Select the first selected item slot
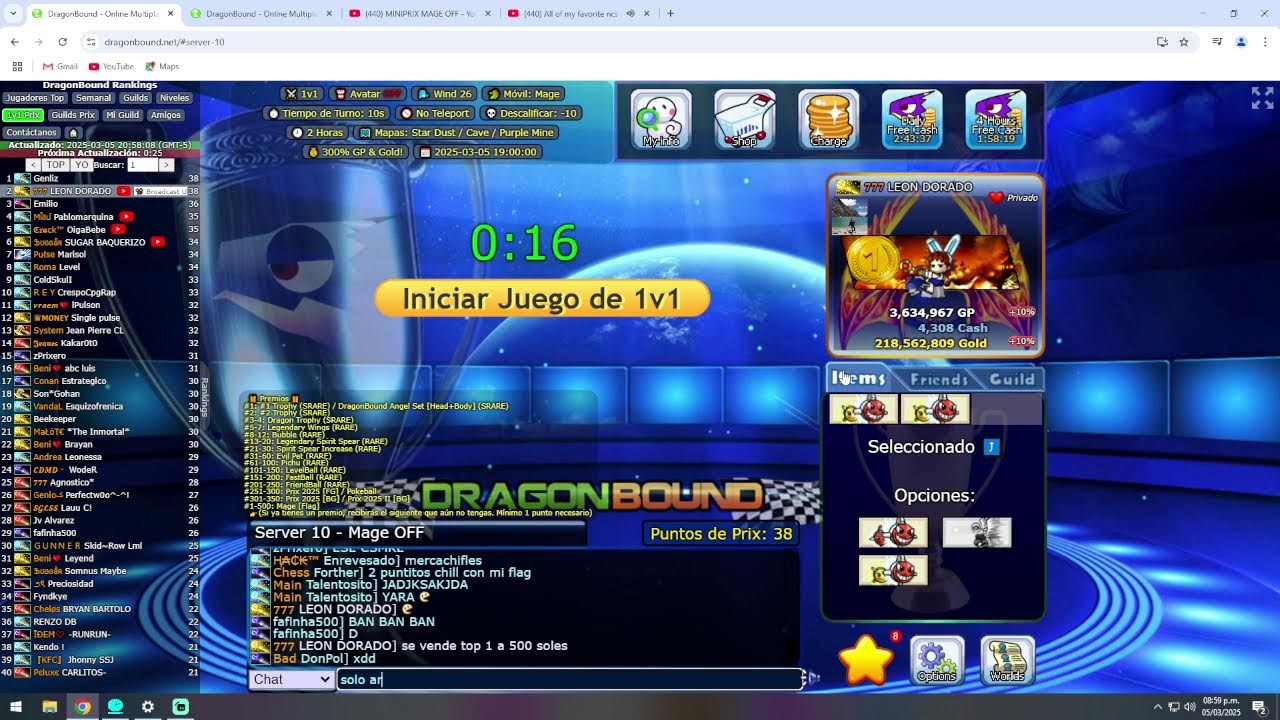Image resolution: width=1280 pixels, height=720 pixels. (x=863, y=409)
